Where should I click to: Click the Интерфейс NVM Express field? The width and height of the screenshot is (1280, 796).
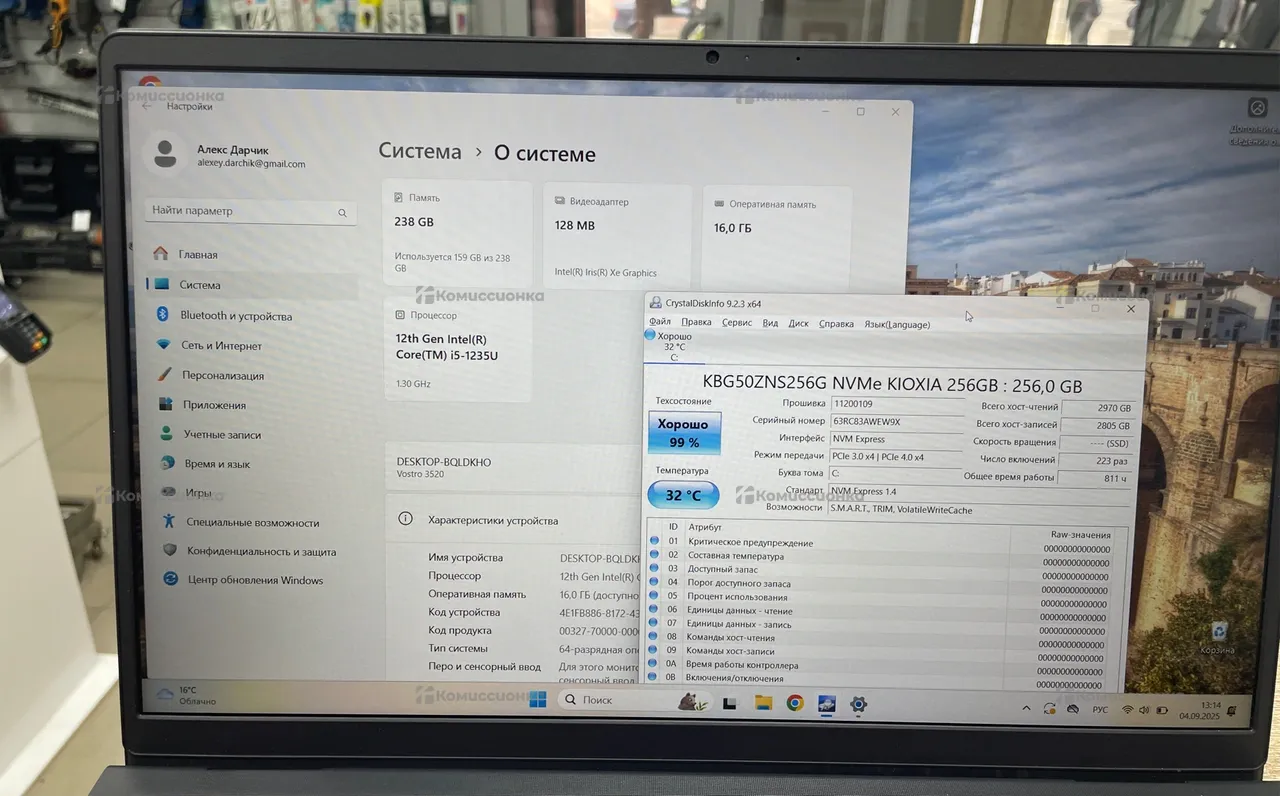[897, 439]
